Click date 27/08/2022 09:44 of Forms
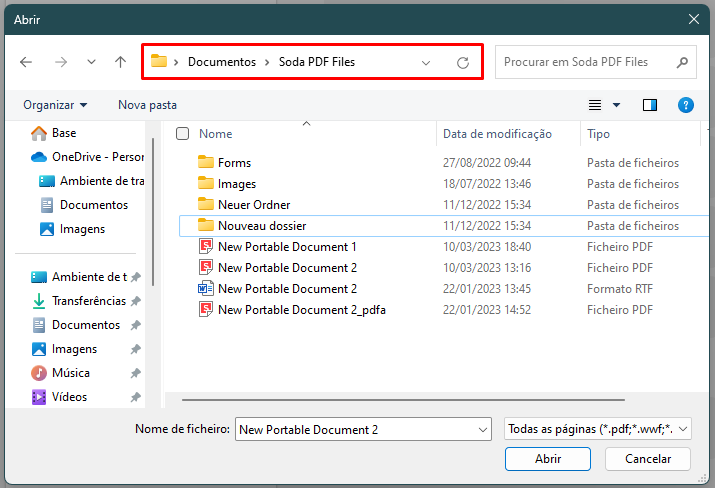 click(x=487, y=163)
